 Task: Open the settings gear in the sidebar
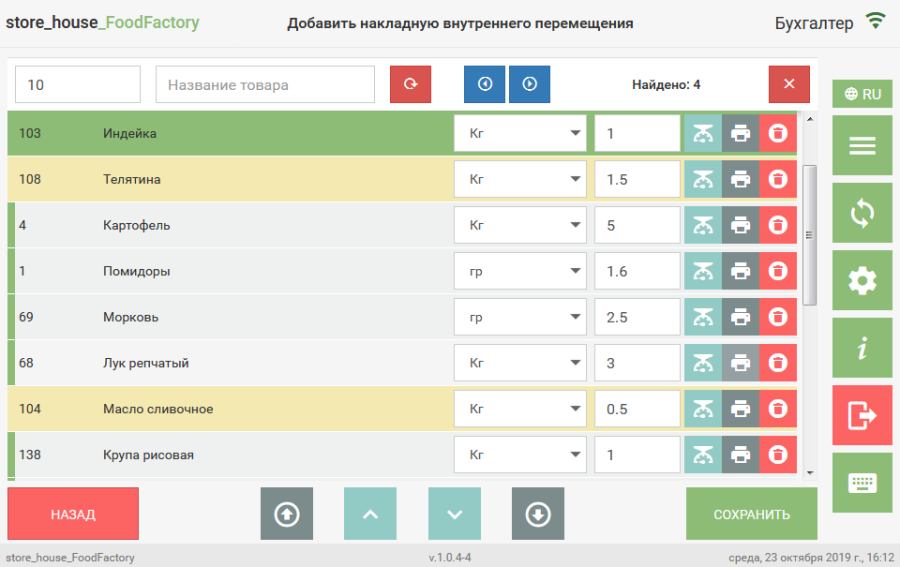[862, 281]
